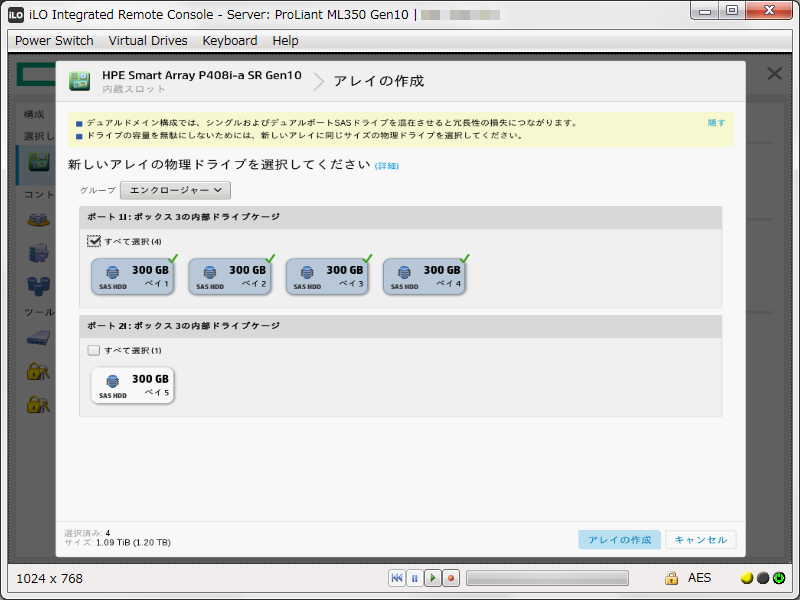
Task: Click the キャンセル button
Action: click(700, 539)
